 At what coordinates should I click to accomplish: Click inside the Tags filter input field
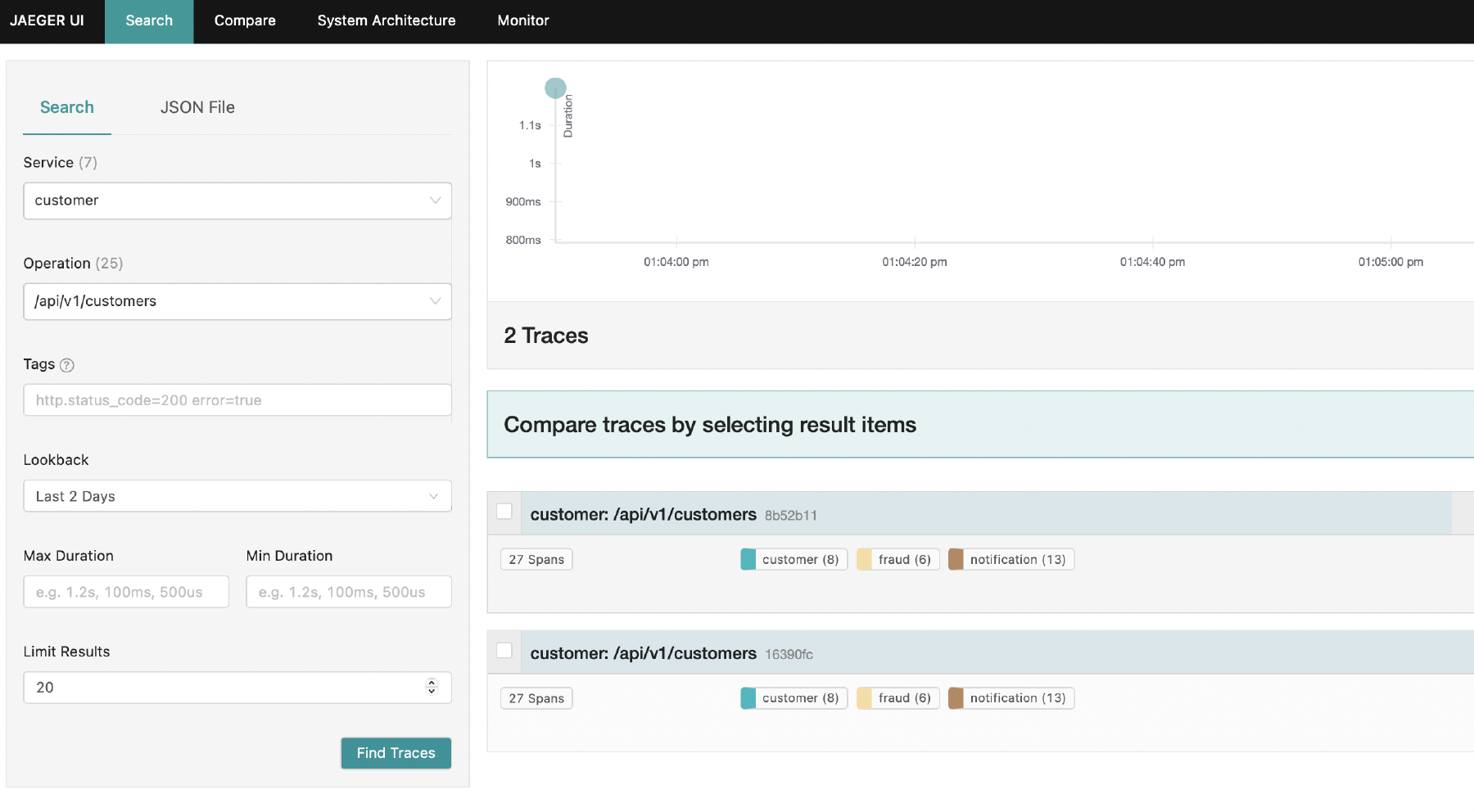237,400
